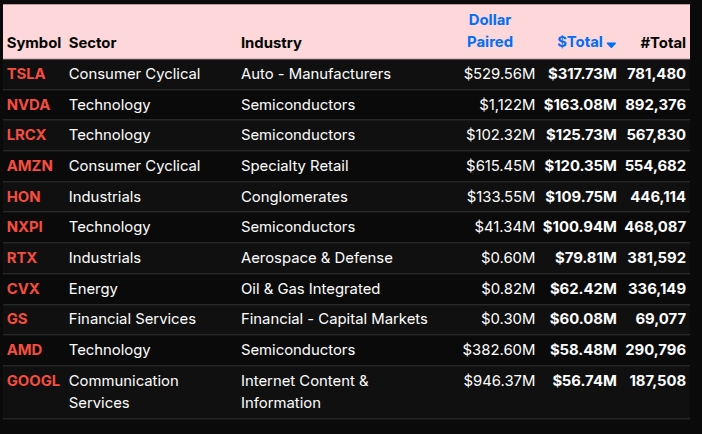Select the LRCX symbol
Screen dimensions: 702x434
(27, 135)
